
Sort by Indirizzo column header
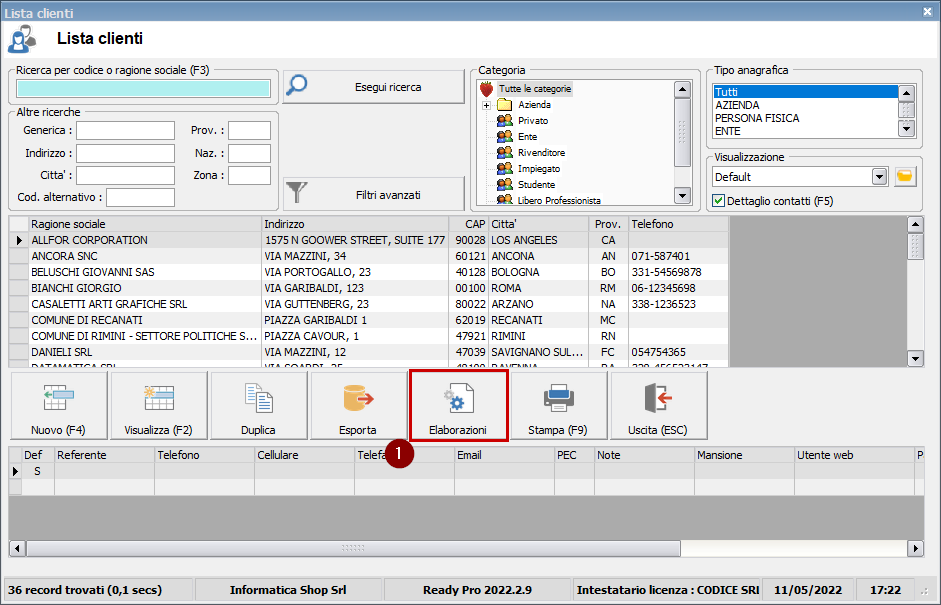coord(355,224)
